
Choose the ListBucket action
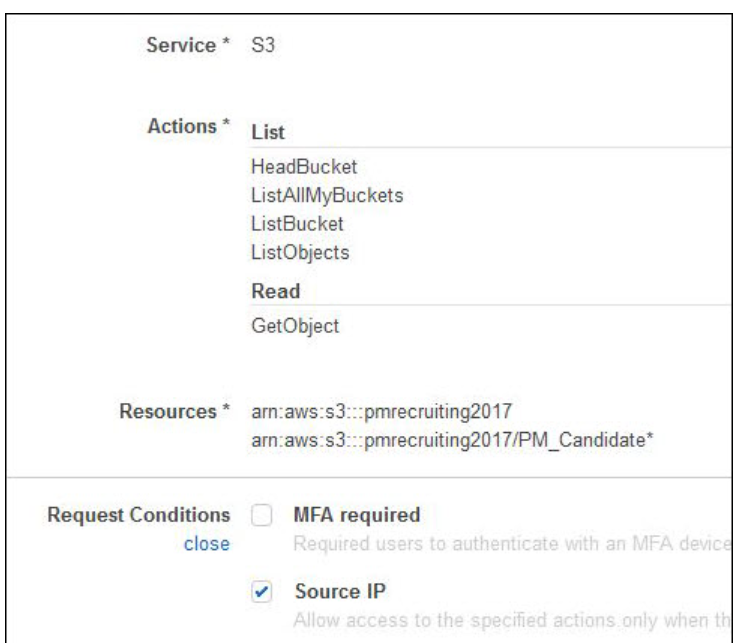(x=298, y=224)
